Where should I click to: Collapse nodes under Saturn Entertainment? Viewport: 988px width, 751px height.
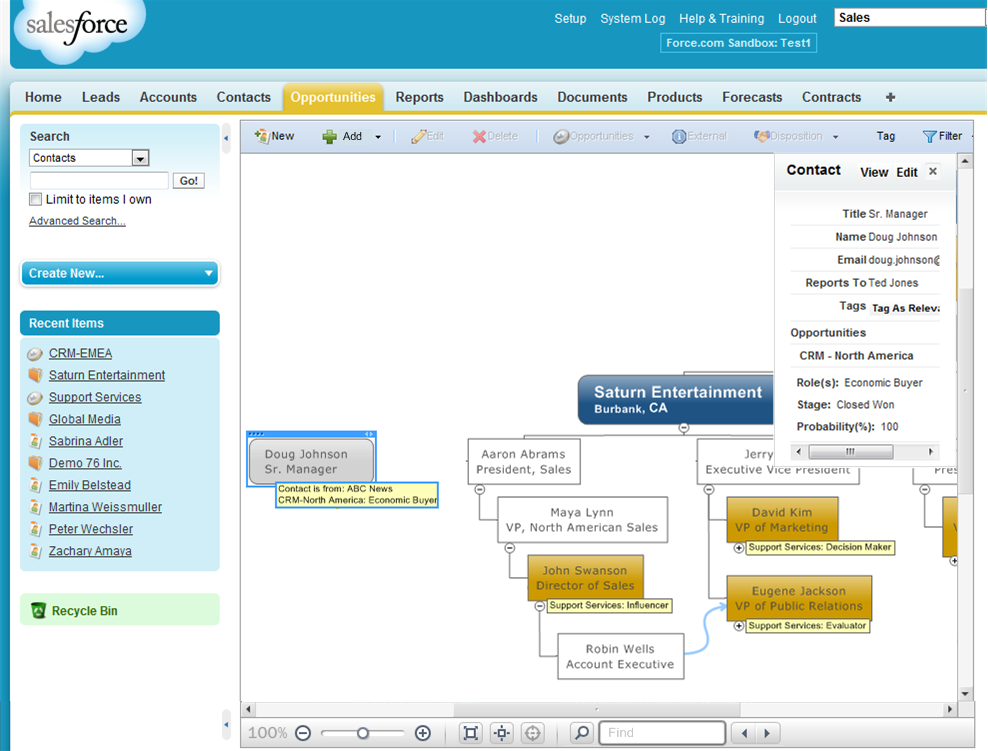click(x=684, y=428)
